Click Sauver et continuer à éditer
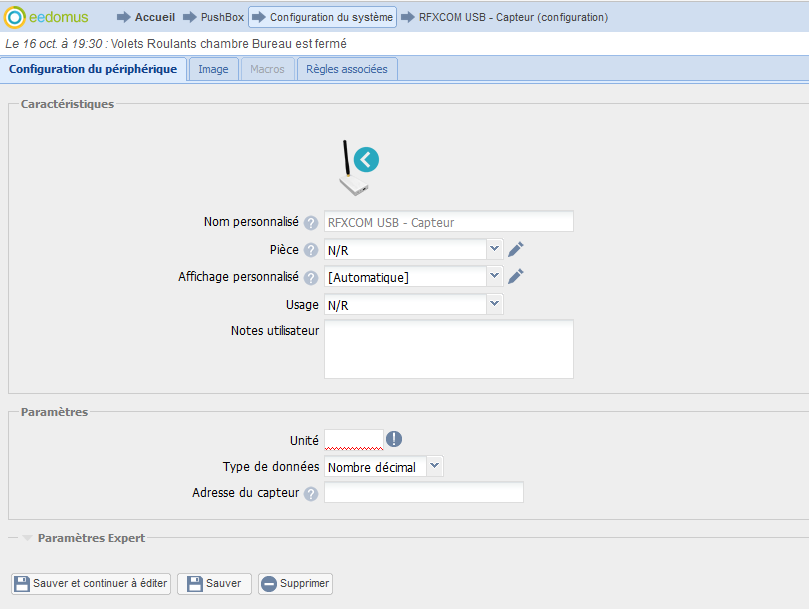Screen dimensions: 809x610 [x=91, y=584]
